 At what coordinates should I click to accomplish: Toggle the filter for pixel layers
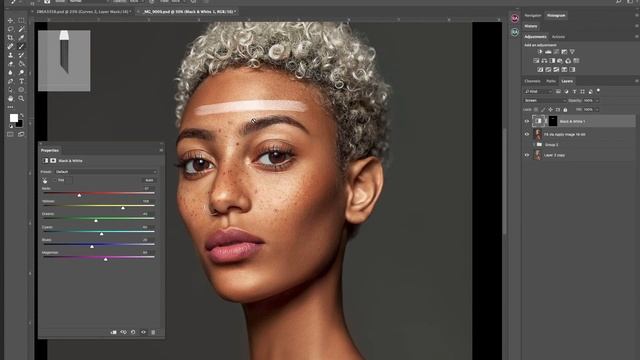[558, 91]
